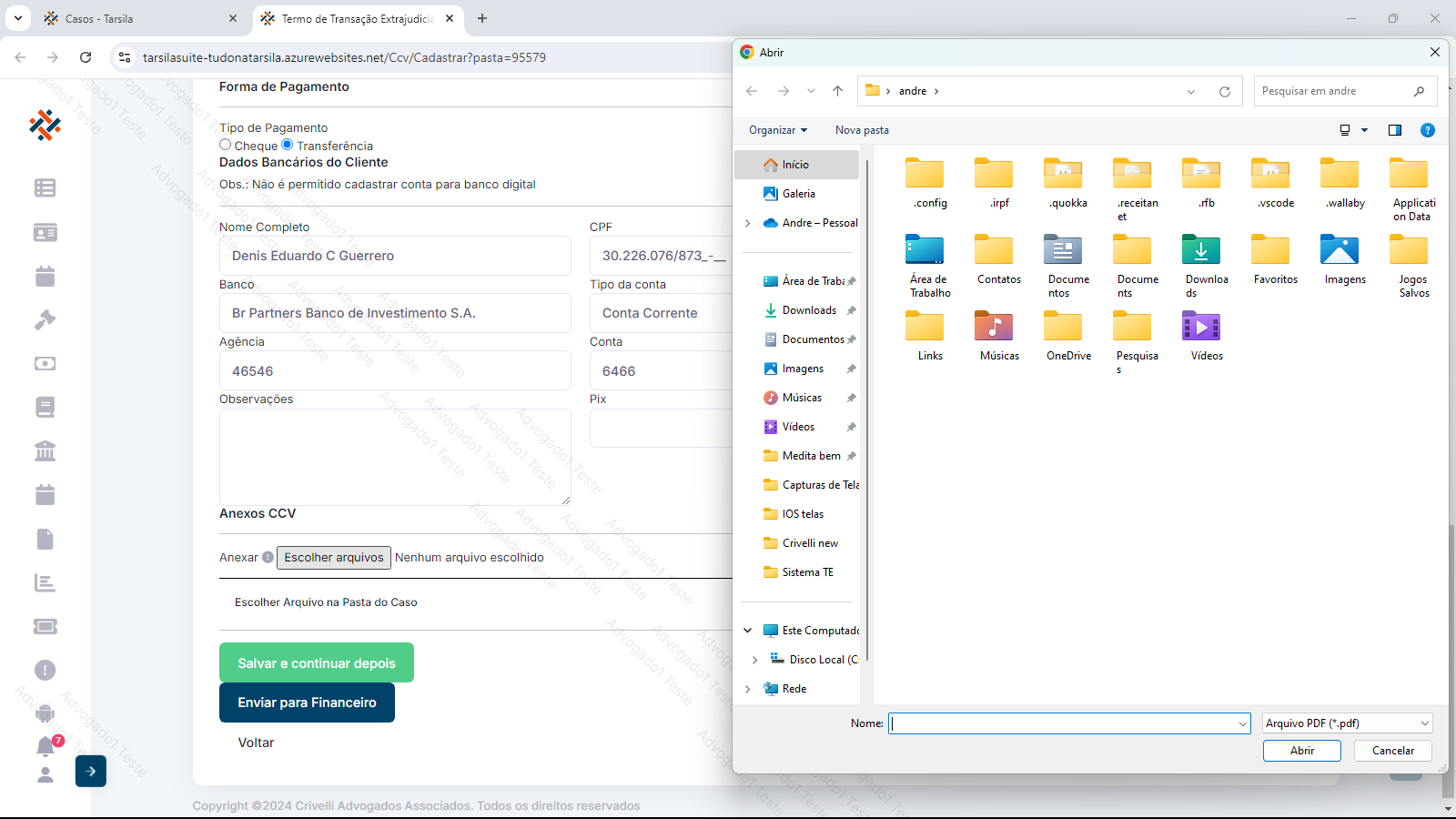Image resolution: width=1456 pixels, height=819 pixels.
Task: Open the bank building icon in sidebar
Action: [x=45, y=450]
